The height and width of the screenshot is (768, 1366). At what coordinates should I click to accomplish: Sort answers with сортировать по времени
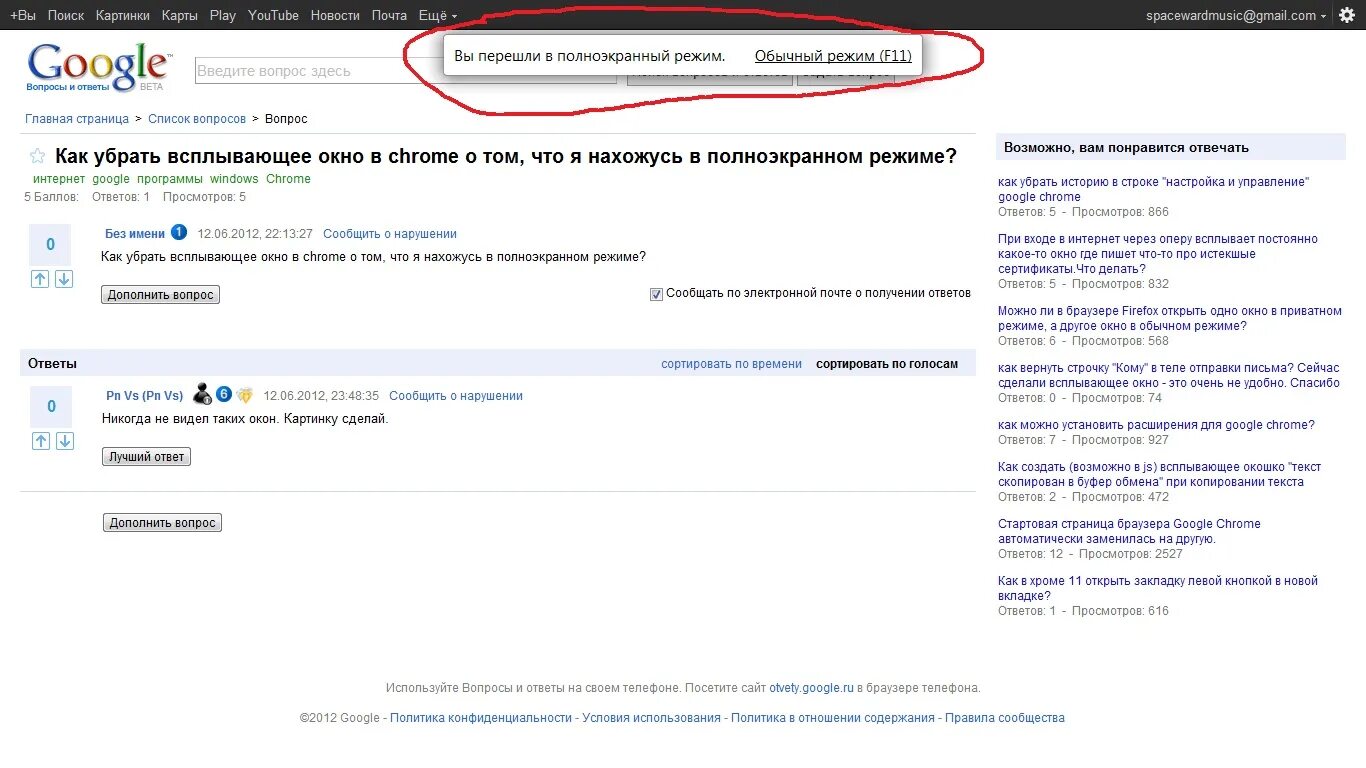731,364
